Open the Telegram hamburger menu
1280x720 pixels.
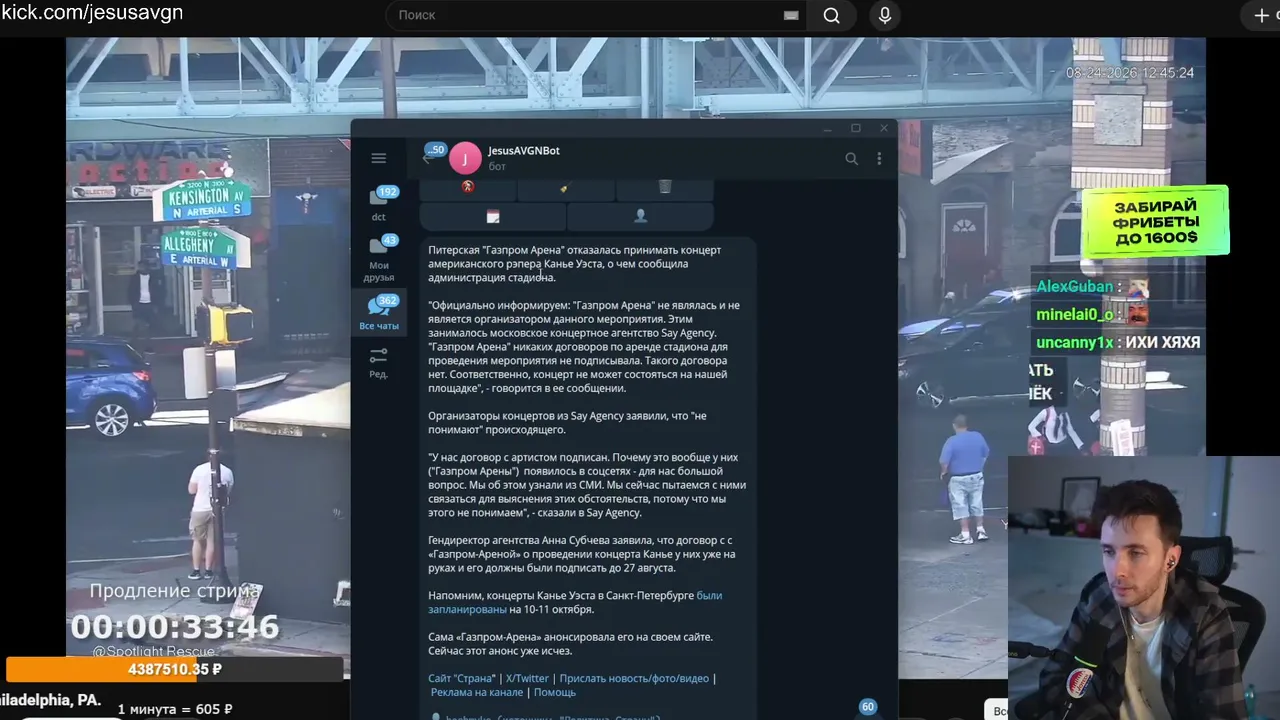[378, 158]
